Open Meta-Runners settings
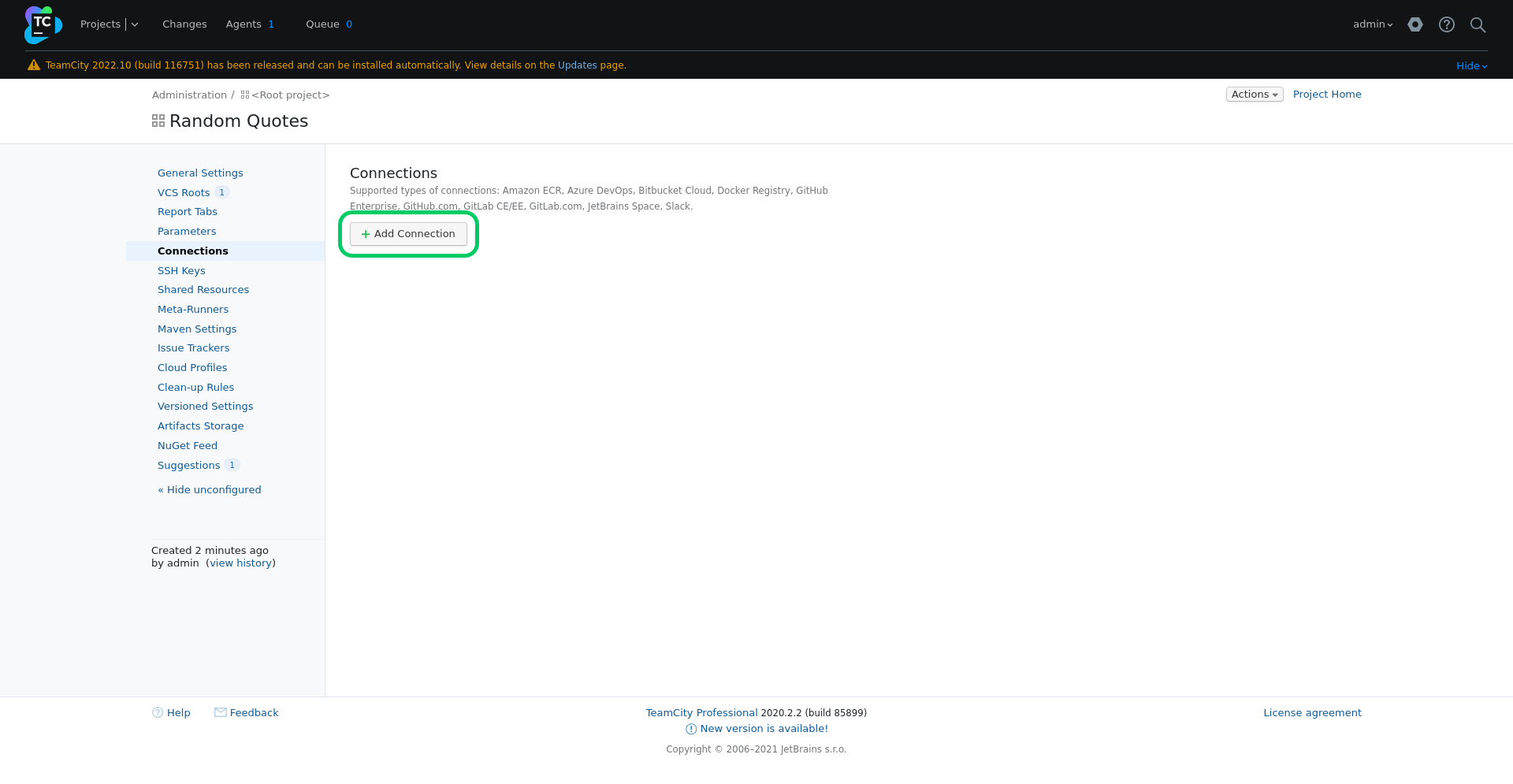The image size is (1513, 784). pyautogui.click(x=193, y=310)
